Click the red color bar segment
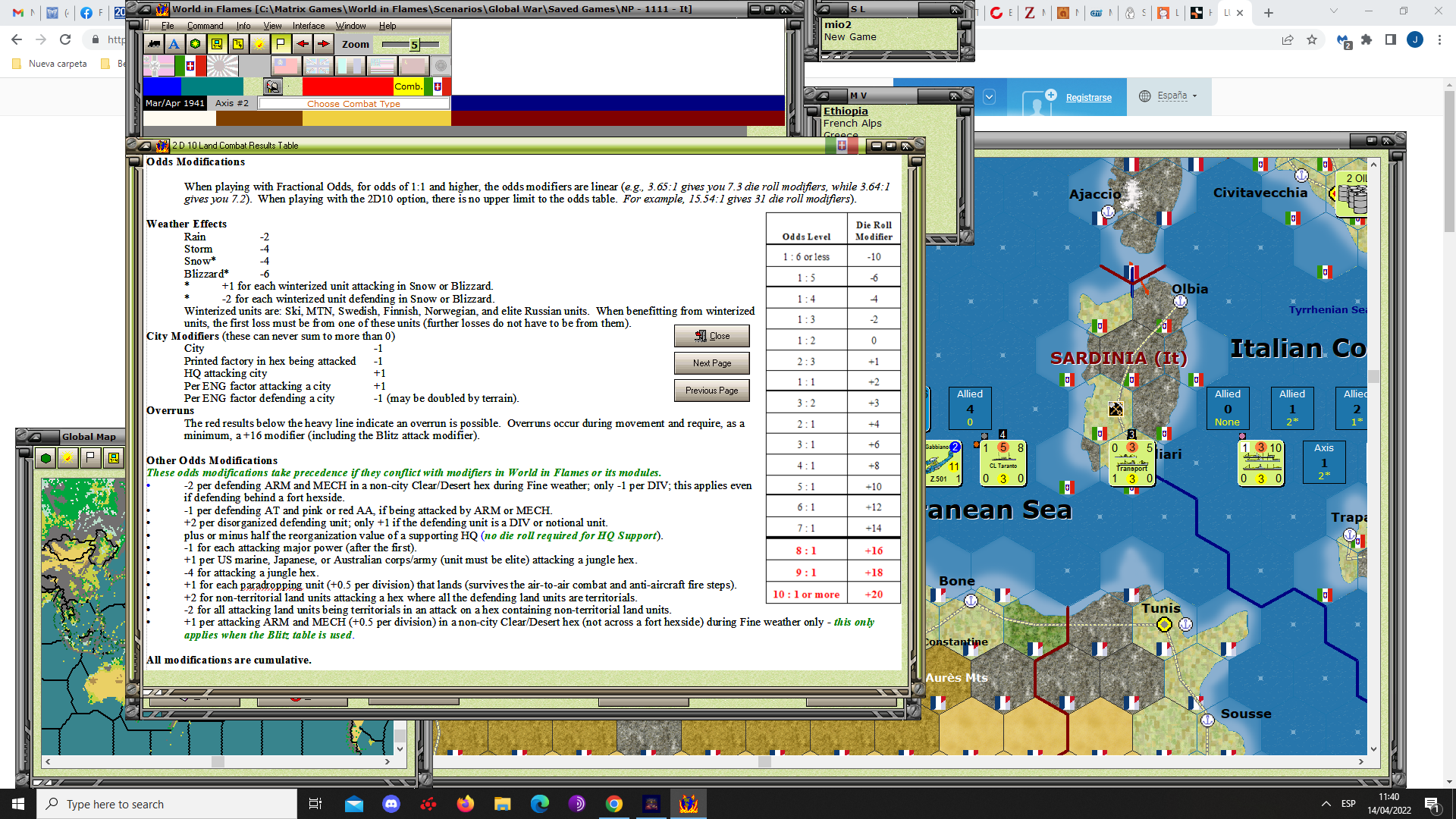Image resolution: width=1456 pixels, height=819 pixels. (347, 86)
